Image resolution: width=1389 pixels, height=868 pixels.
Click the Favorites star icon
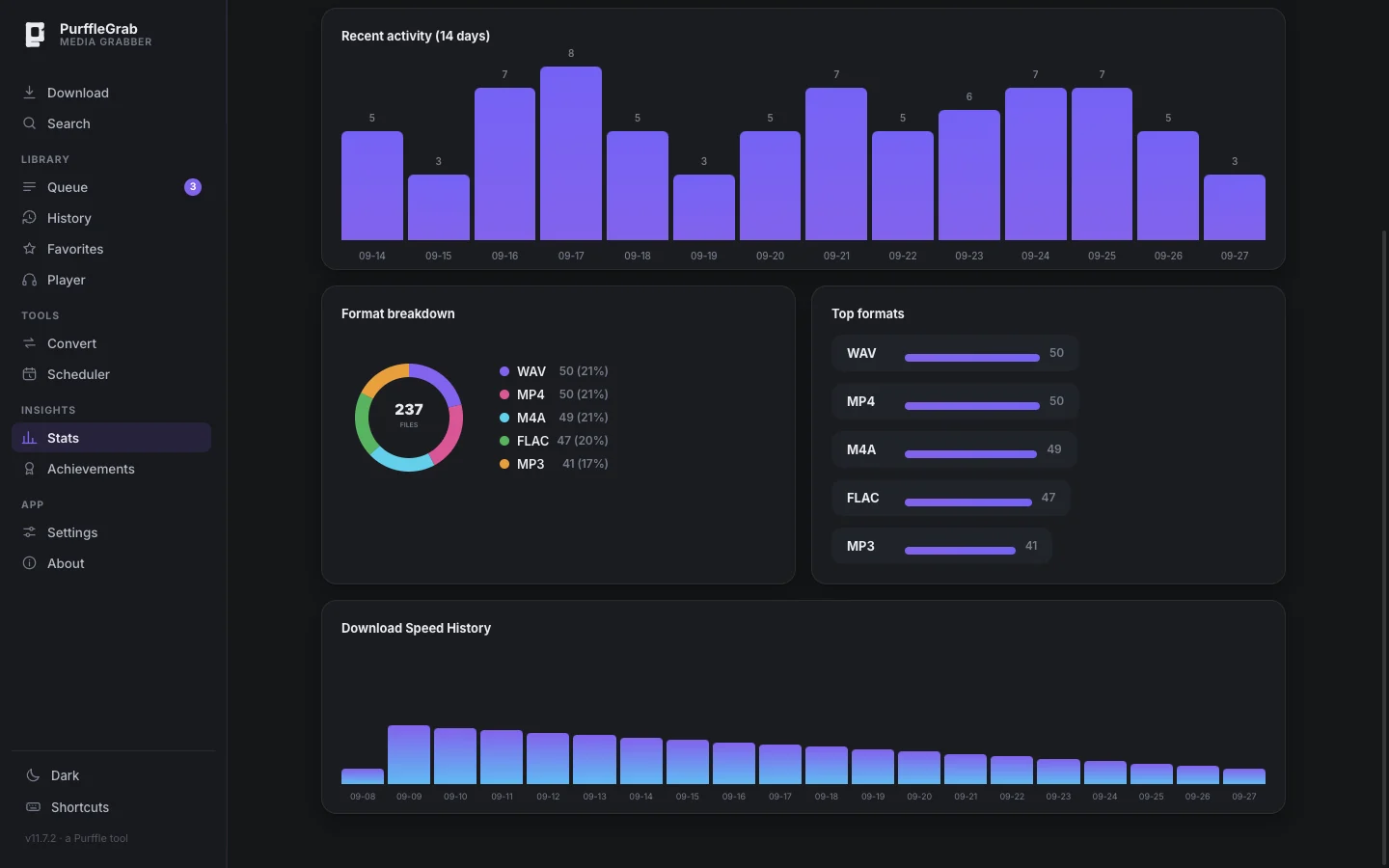(30, 249)
